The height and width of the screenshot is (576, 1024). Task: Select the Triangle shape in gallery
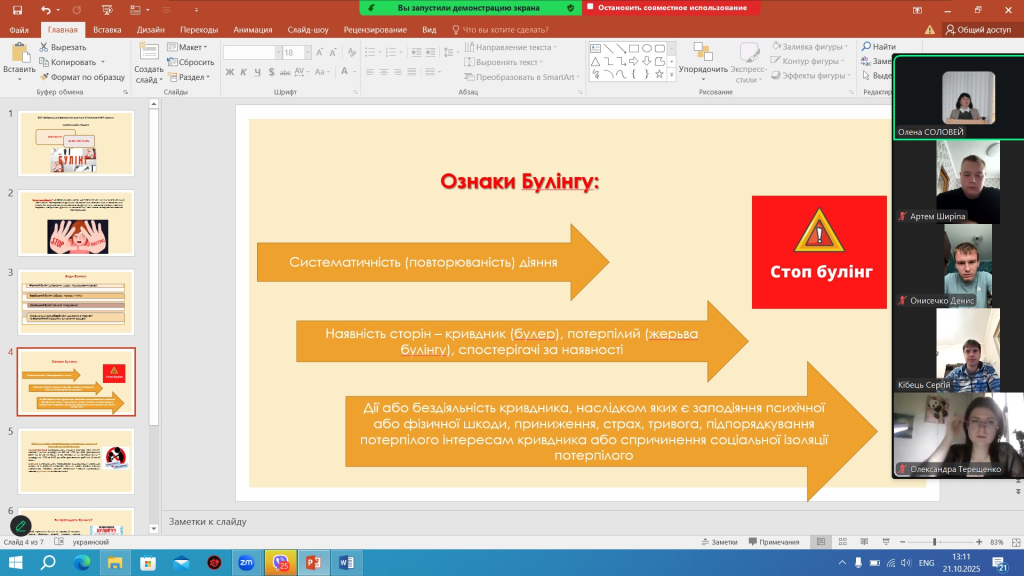596,61
